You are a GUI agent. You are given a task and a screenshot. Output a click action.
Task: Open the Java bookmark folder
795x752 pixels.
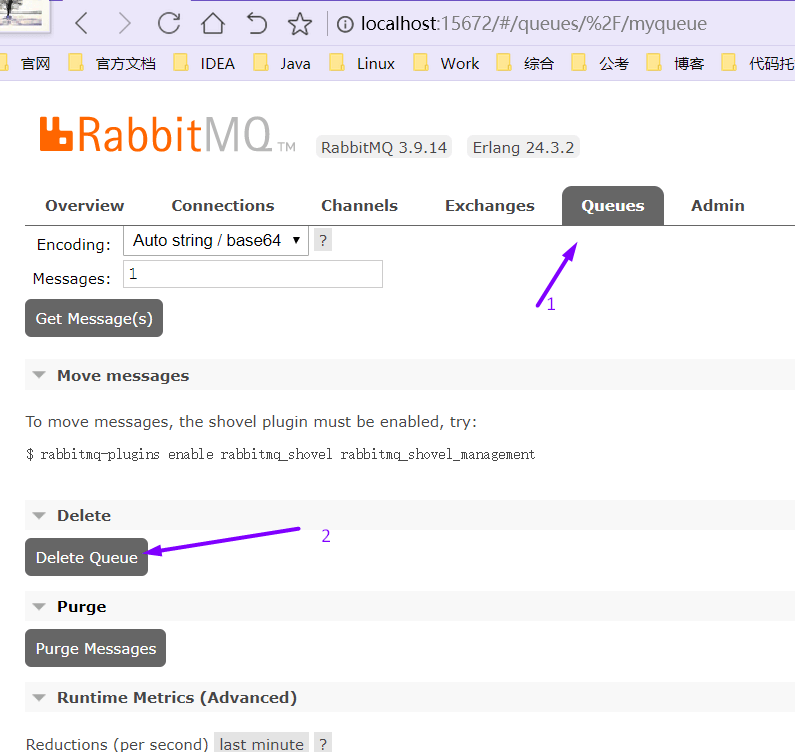(282, 63)
